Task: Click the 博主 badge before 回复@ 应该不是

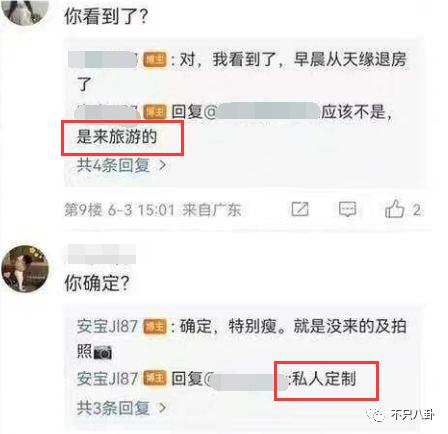Action: coord(155,112)
